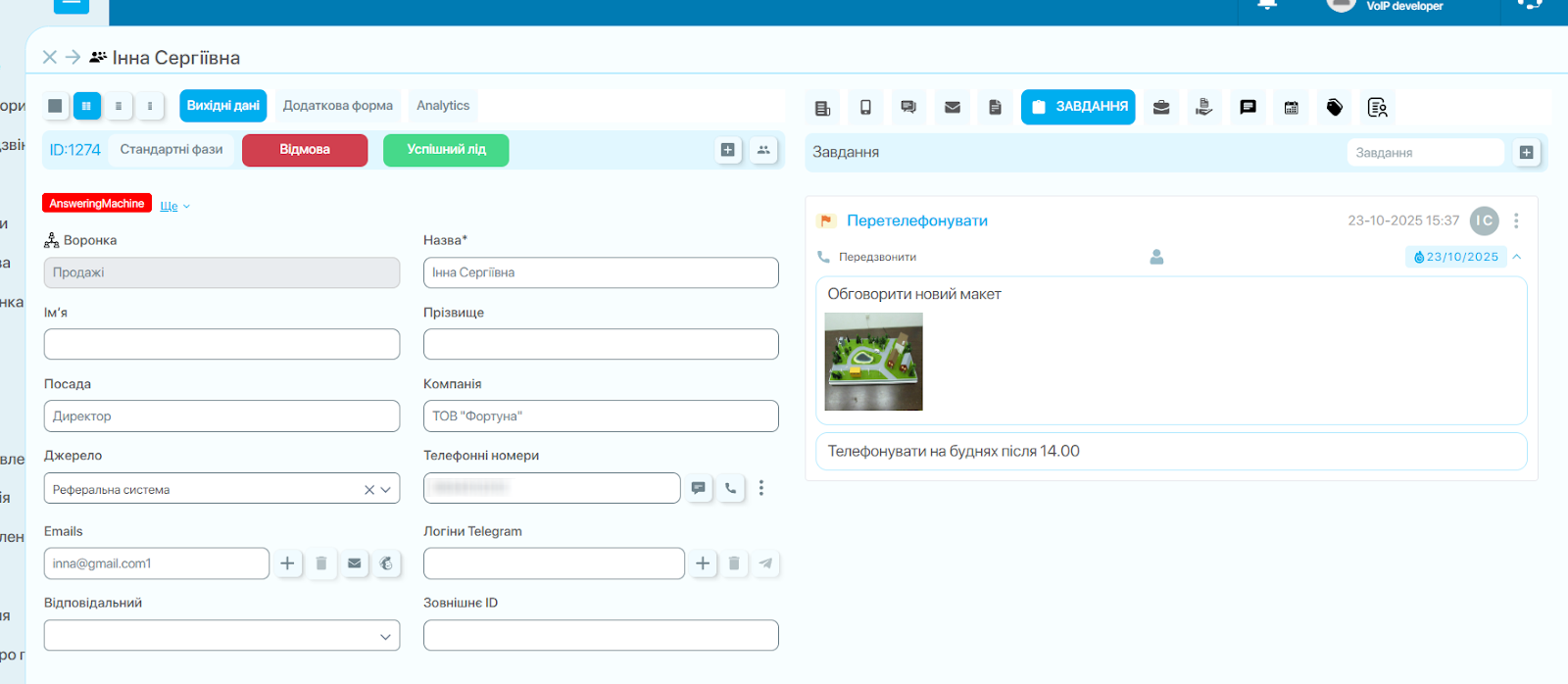The width and height of the screenshot is (1568, 684).
Task: Open the Джерело source dropdown arrow
Action: 386,489
